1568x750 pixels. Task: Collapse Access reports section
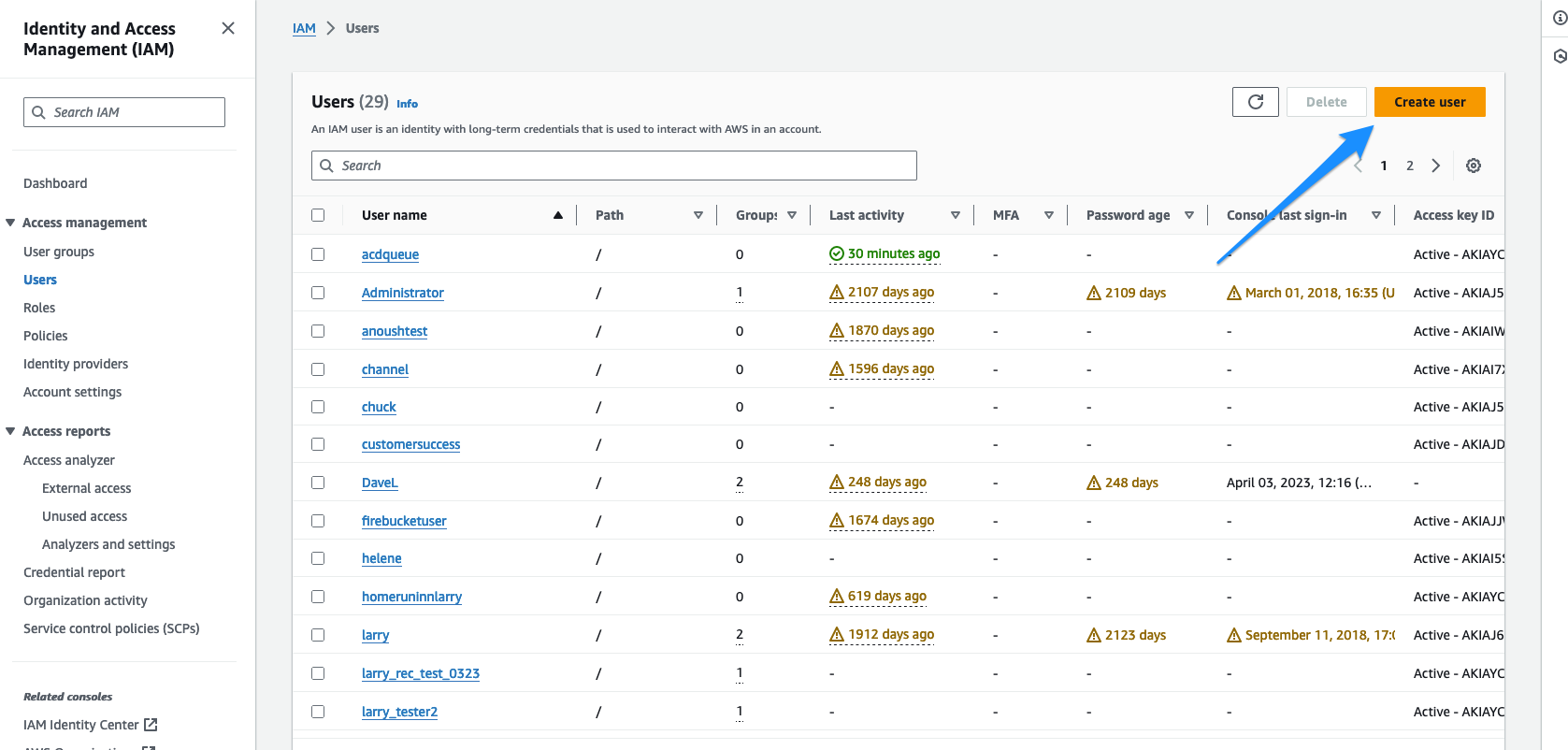(10, 431)
